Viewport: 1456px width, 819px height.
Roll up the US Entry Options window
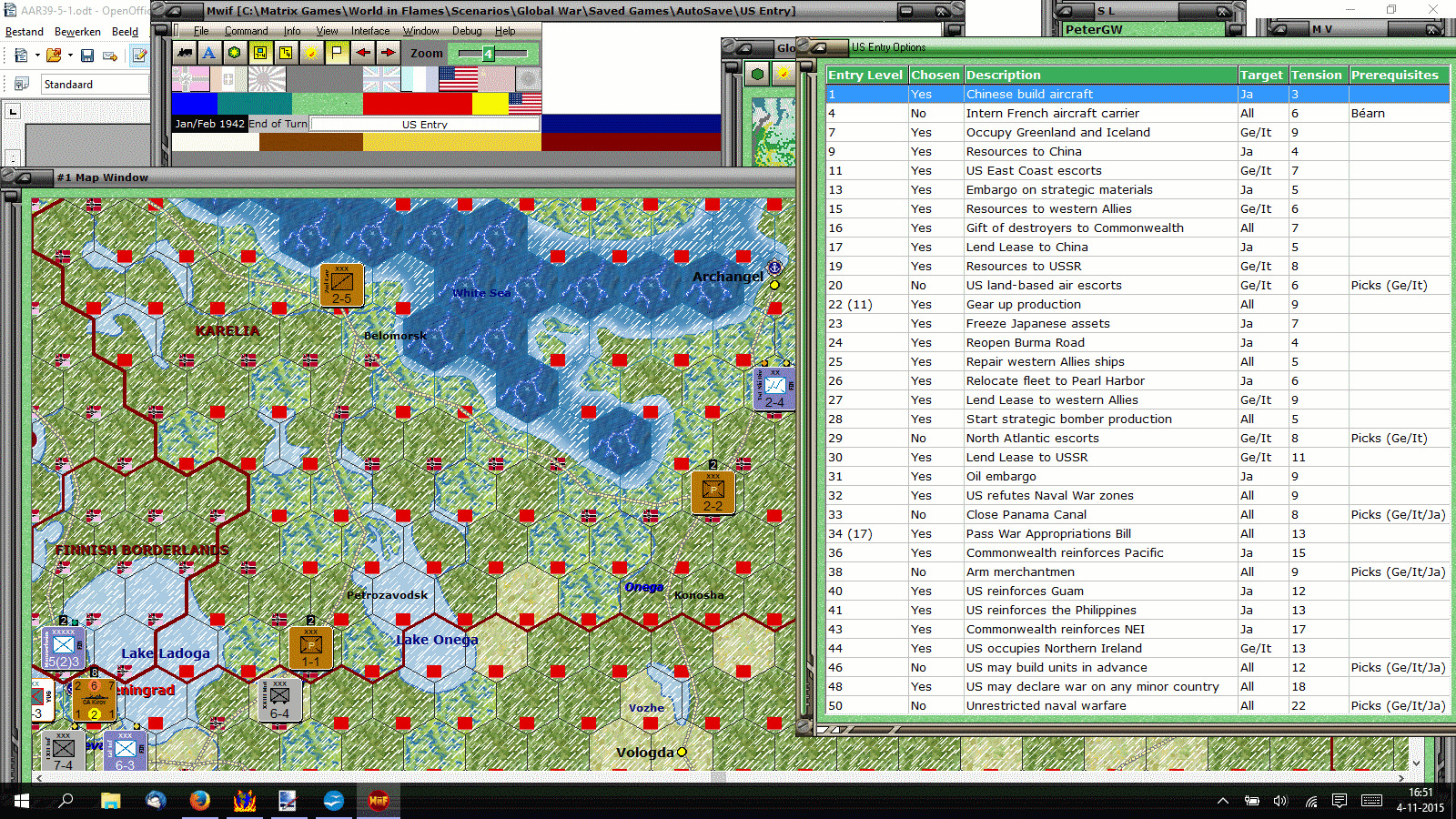(x=819, y=47)
